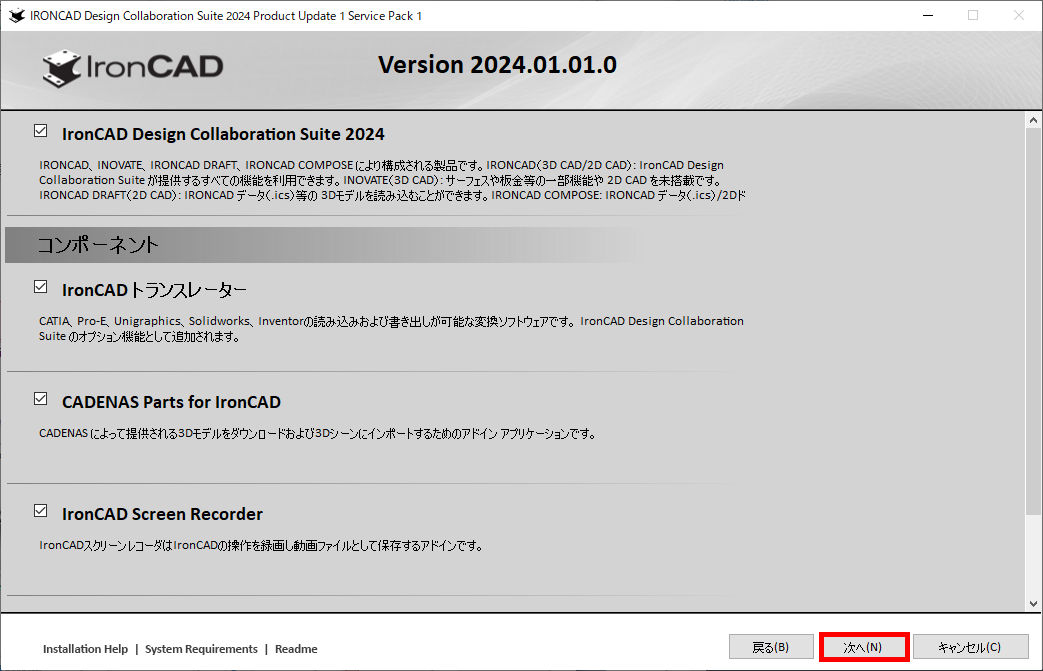Click the キャンセル(C) cancel button
Screen dimensions: 1043x671
(968, 647)
